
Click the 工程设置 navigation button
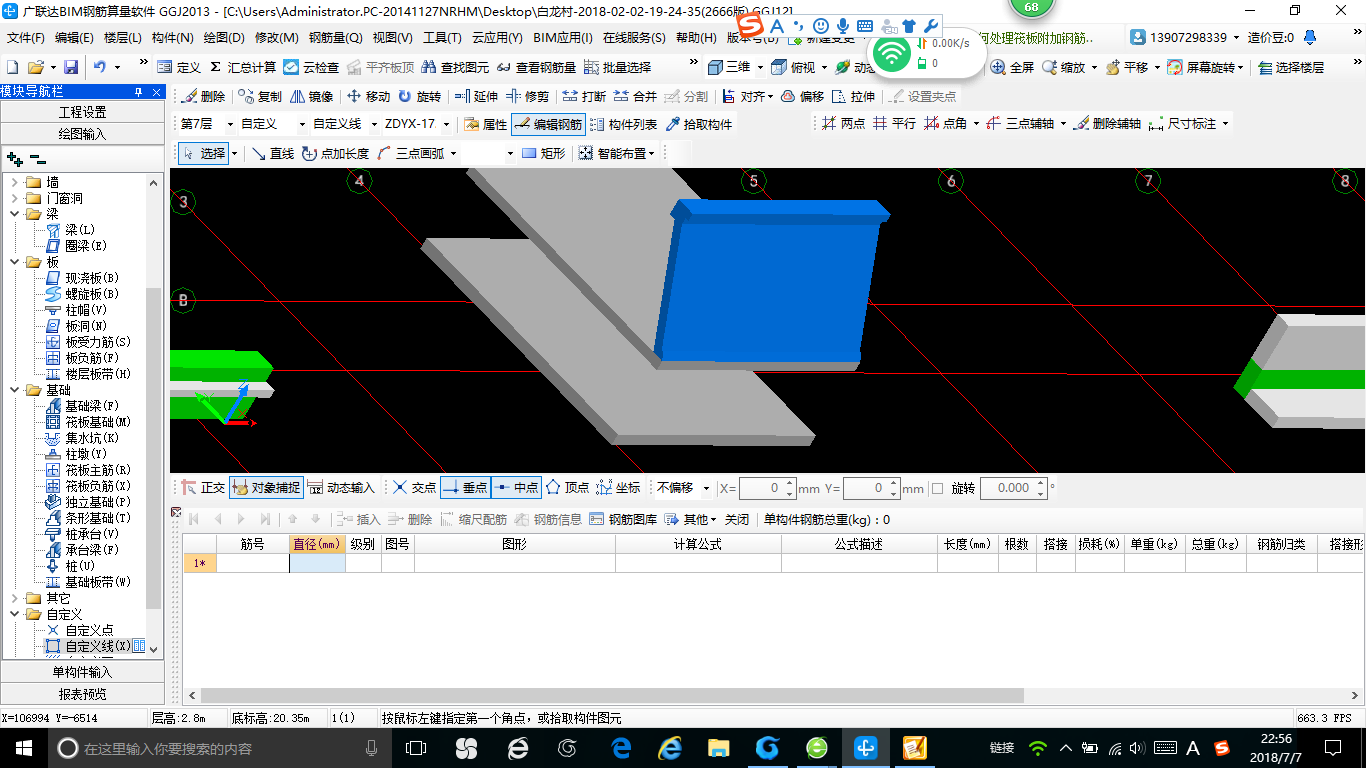(83, 111)
